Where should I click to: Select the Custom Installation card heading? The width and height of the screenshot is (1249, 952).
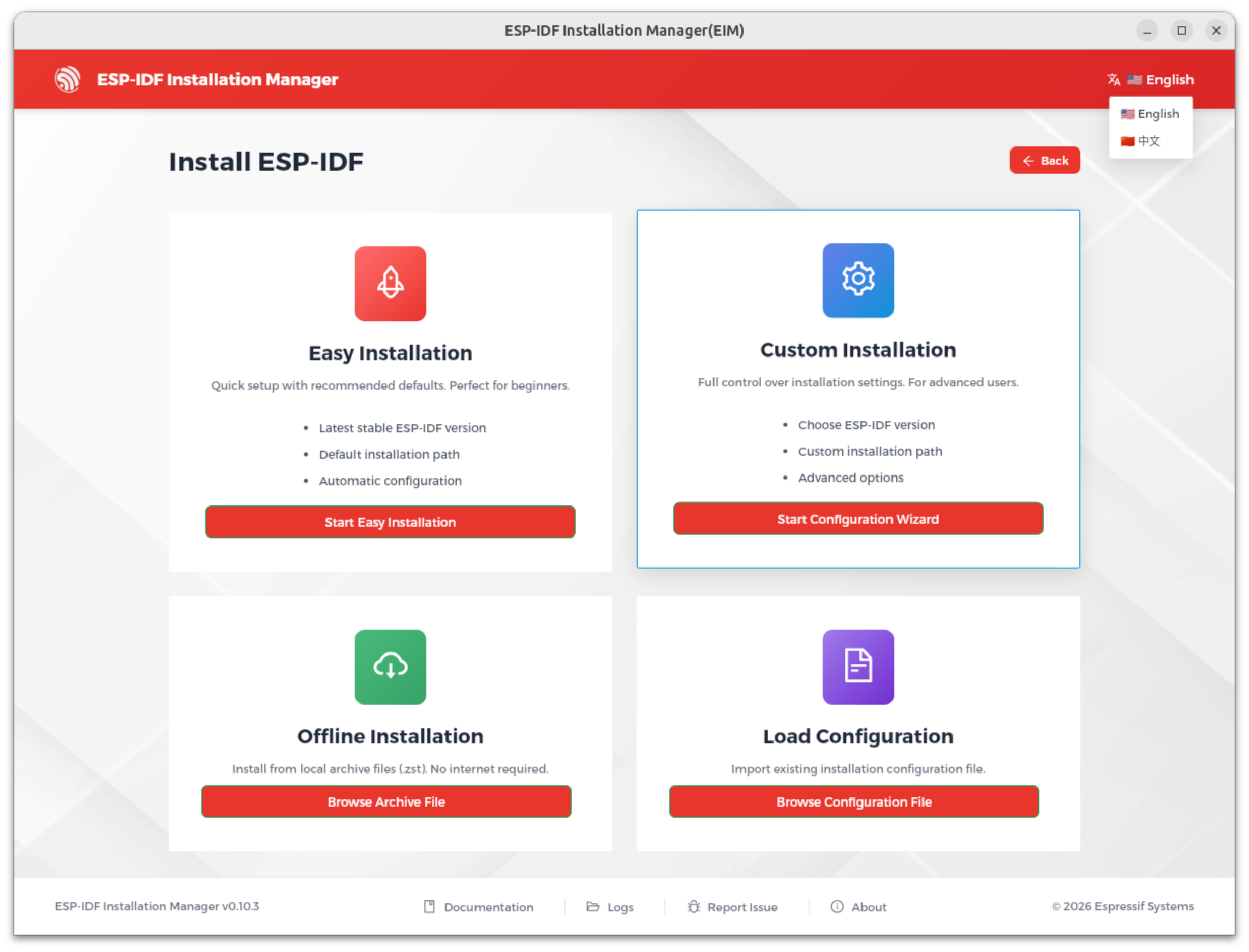(857, 350)
